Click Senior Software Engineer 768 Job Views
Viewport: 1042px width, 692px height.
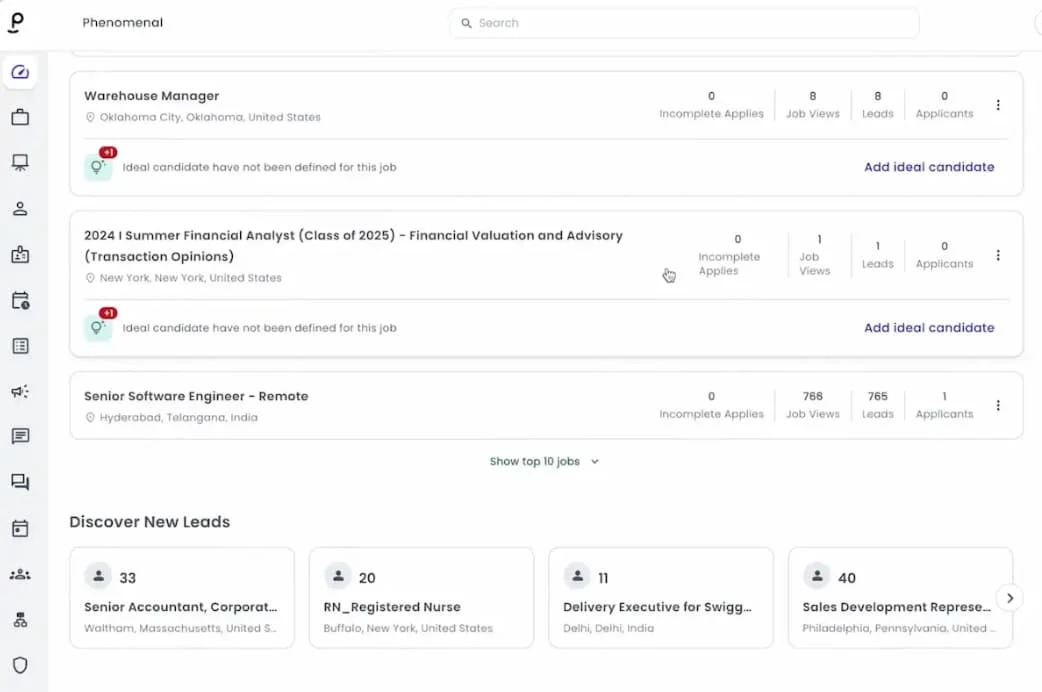813,405
